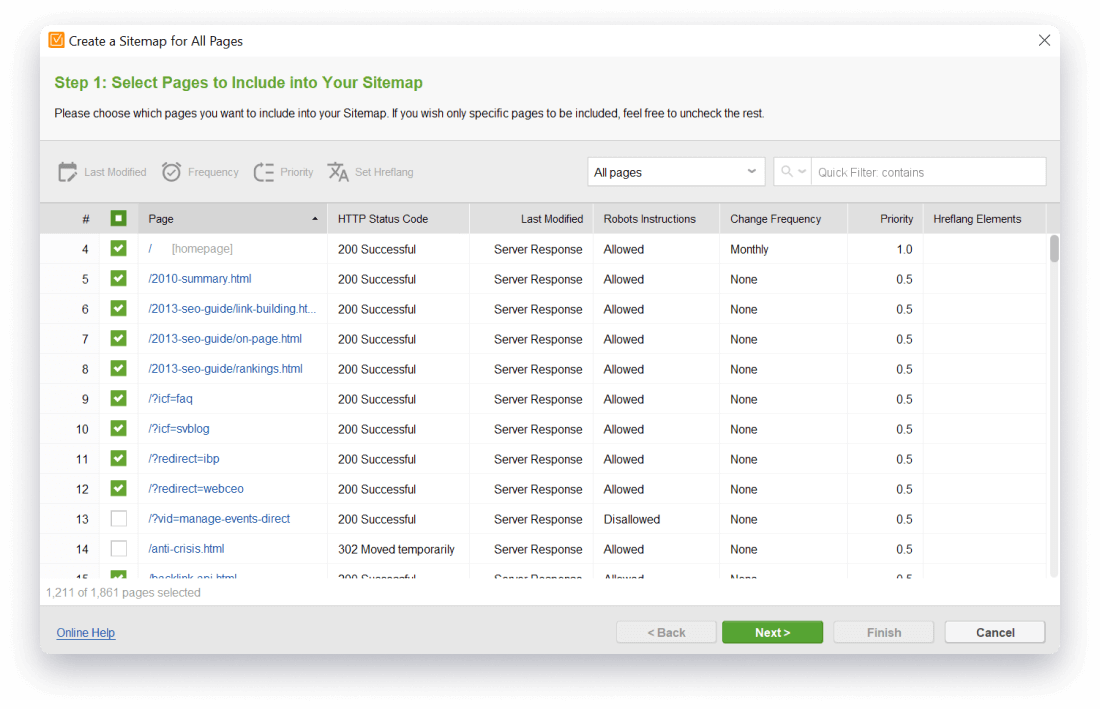Click the Priority toolbar icon

pyautogui.click(x=264, y=172)
